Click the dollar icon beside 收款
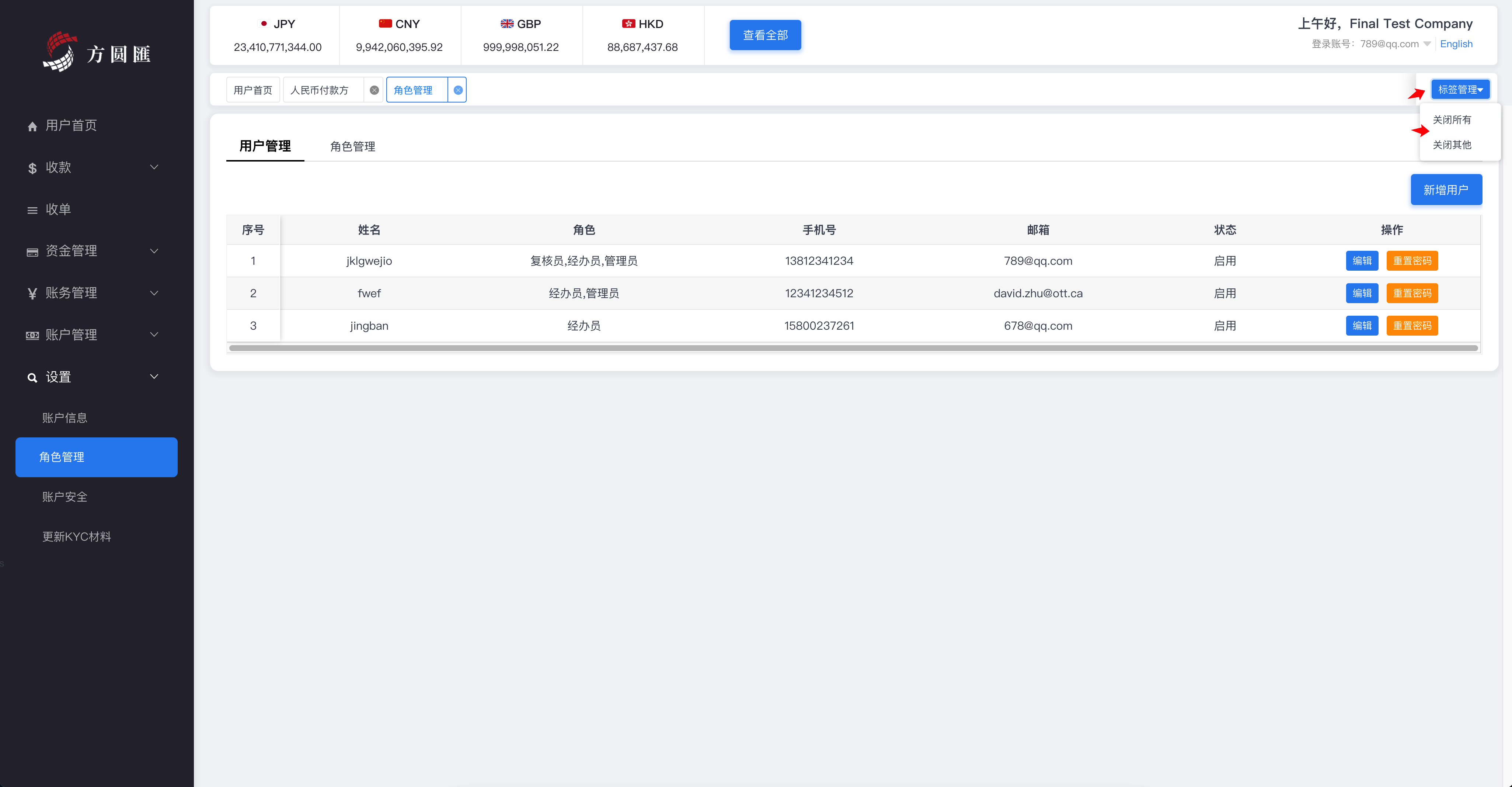The height and width of the screenshot is (787, 1512). point(32,168)
